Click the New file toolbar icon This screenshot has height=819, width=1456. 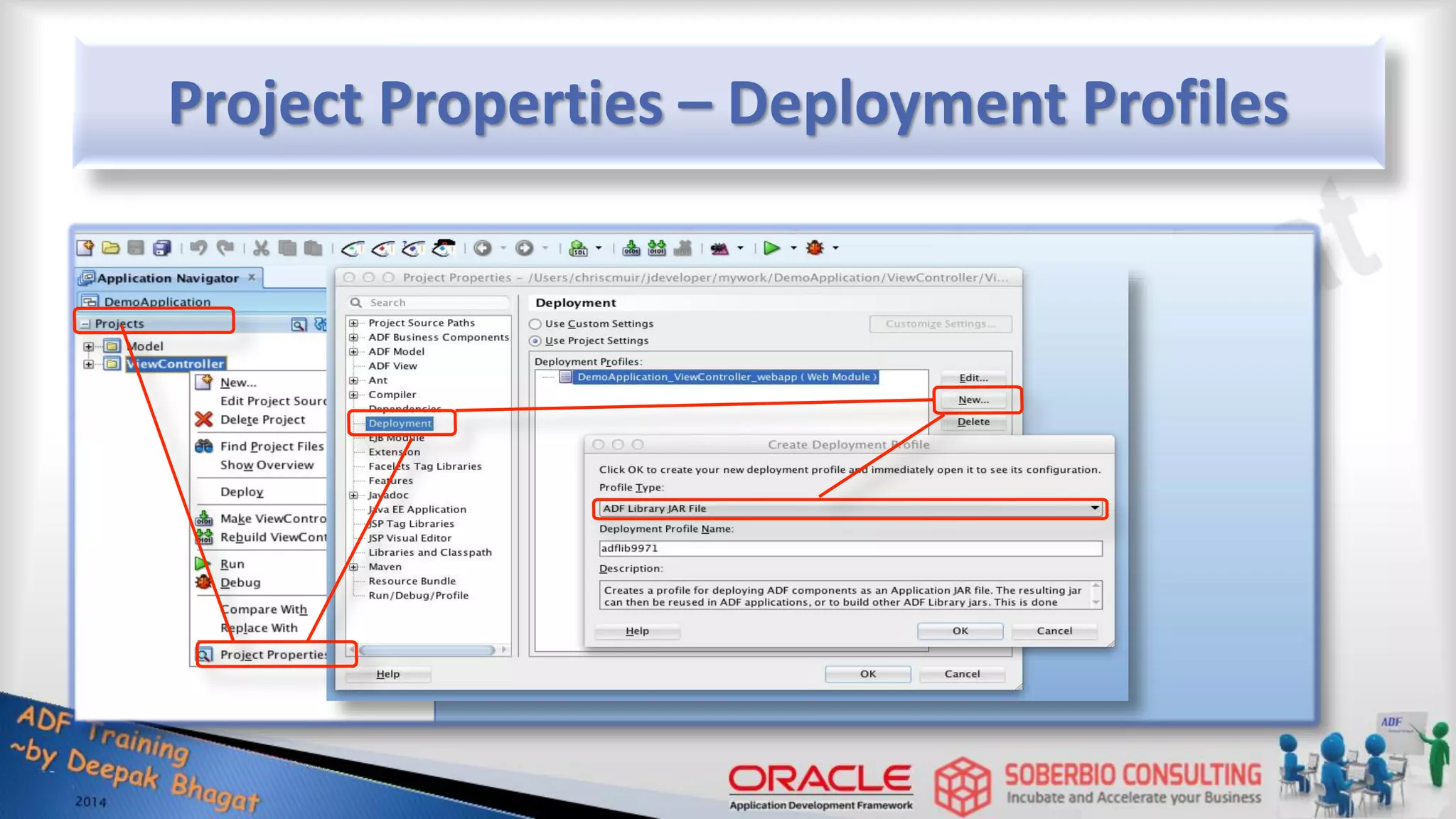(85, 248)
